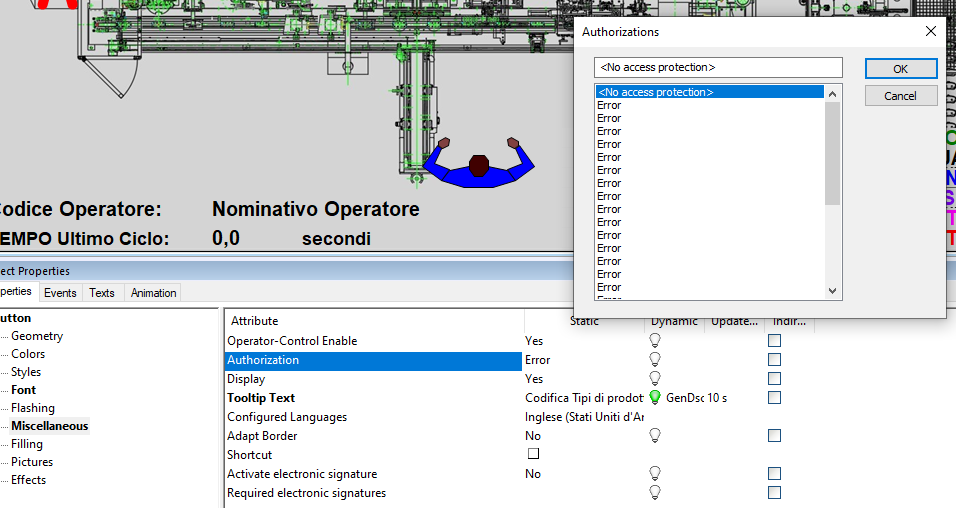Click the Required electronic signatures lightbulb icon
956x508 pixels.
655,493
